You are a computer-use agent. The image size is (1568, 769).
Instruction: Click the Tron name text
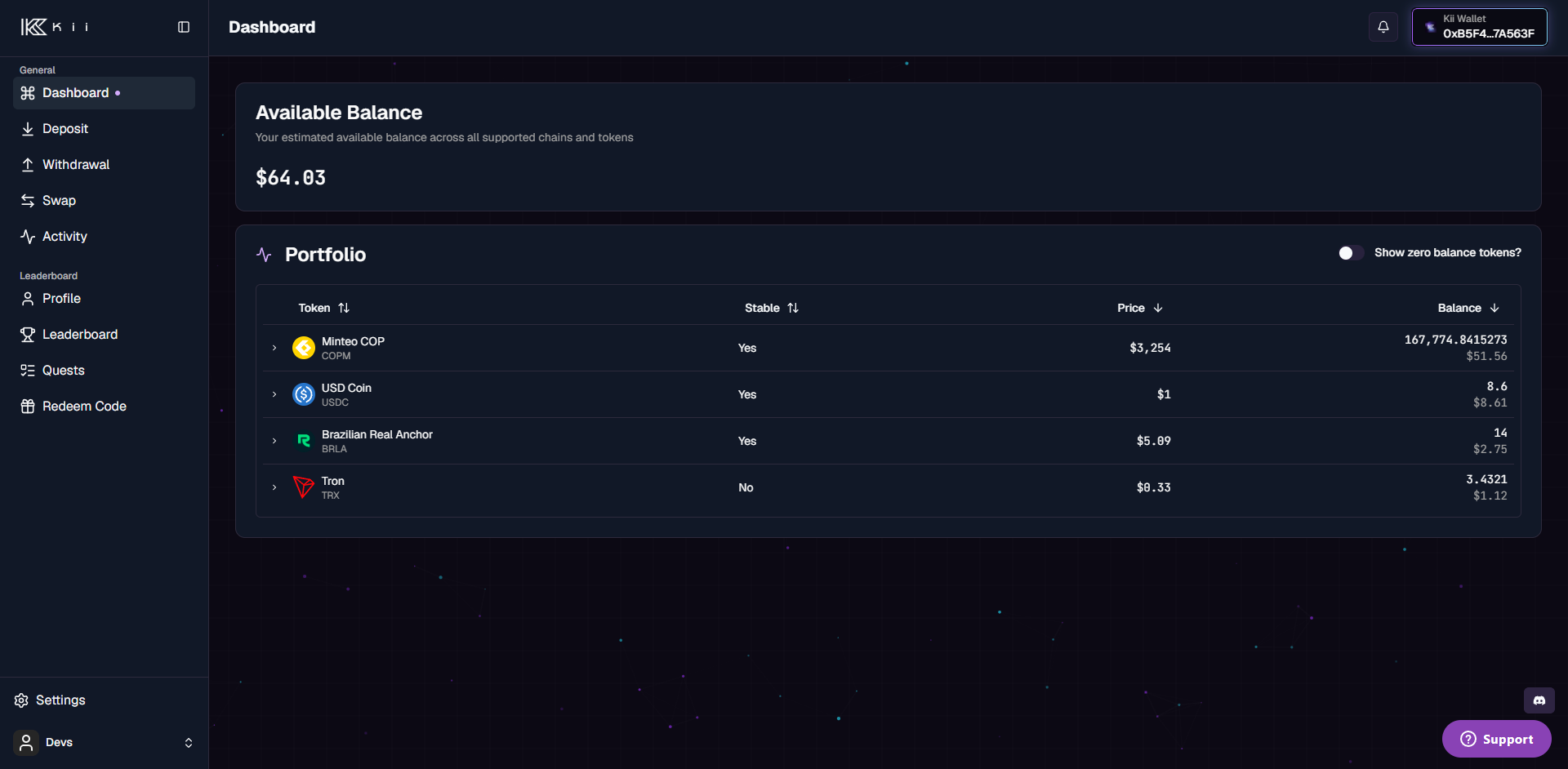(x=333, y=481)
